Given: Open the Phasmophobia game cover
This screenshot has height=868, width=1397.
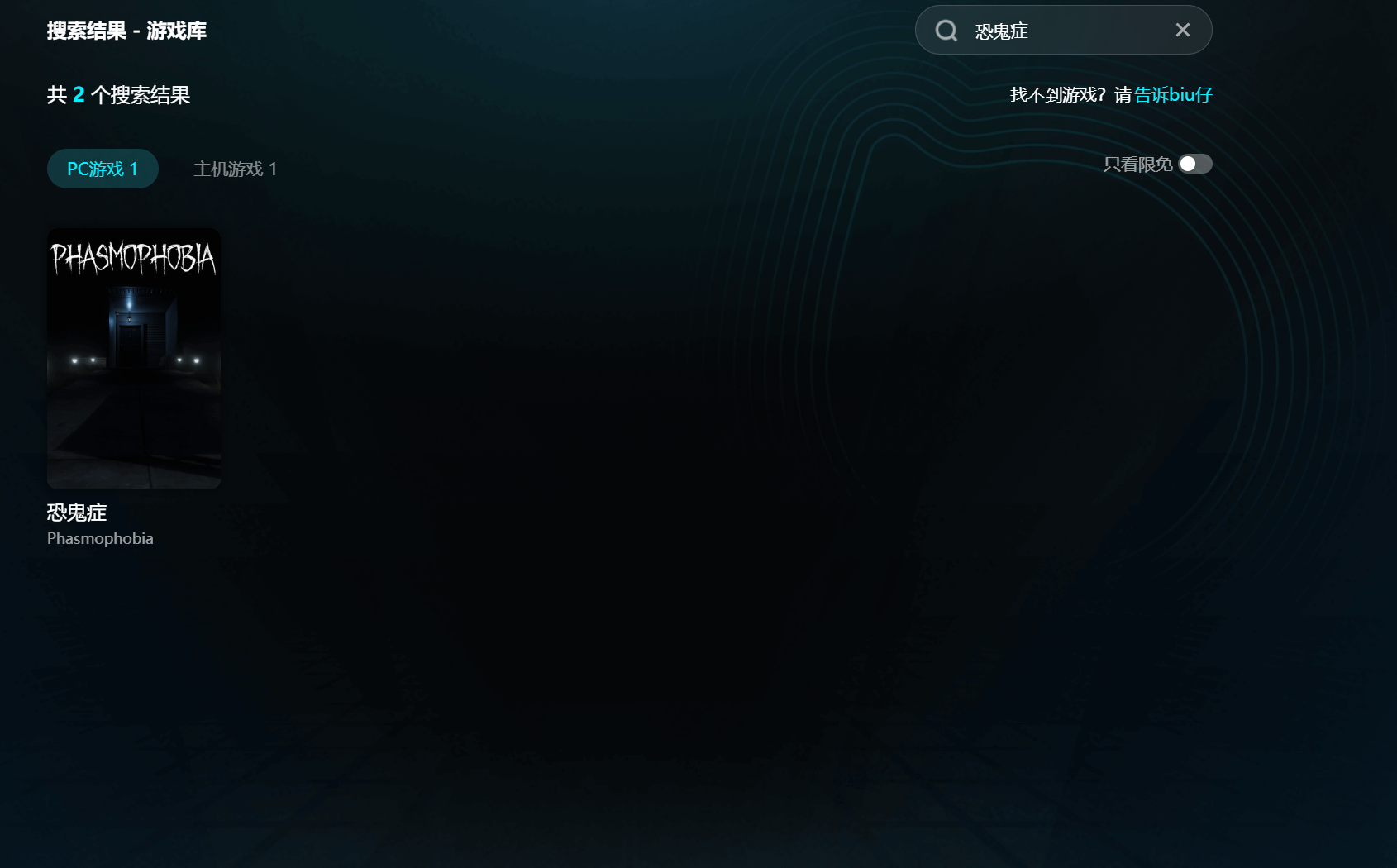Looking at the screenshot, I should [134, 358].
